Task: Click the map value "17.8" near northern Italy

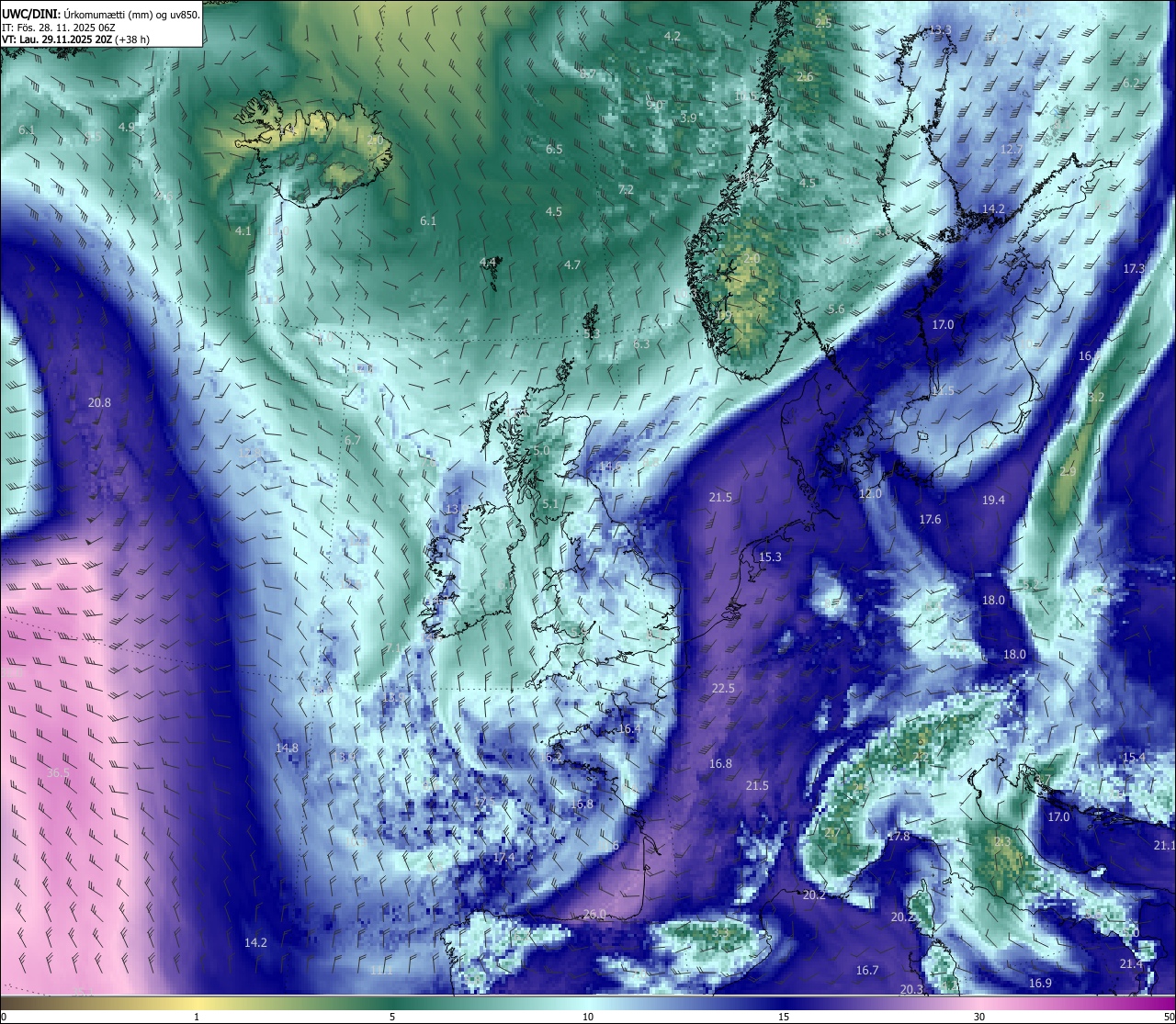Action: [899, 837]
